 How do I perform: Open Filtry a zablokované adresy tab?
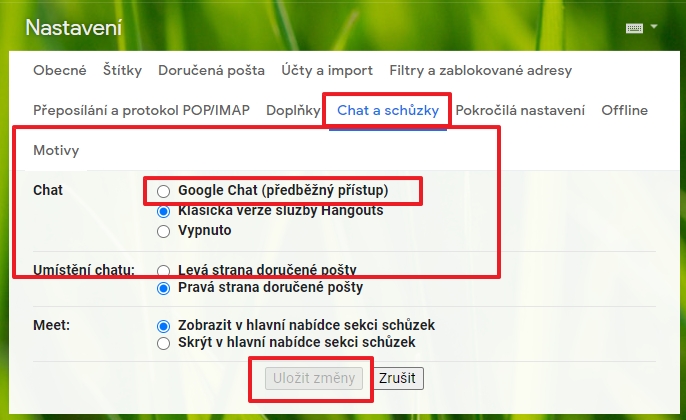click(x=480, y=70)
